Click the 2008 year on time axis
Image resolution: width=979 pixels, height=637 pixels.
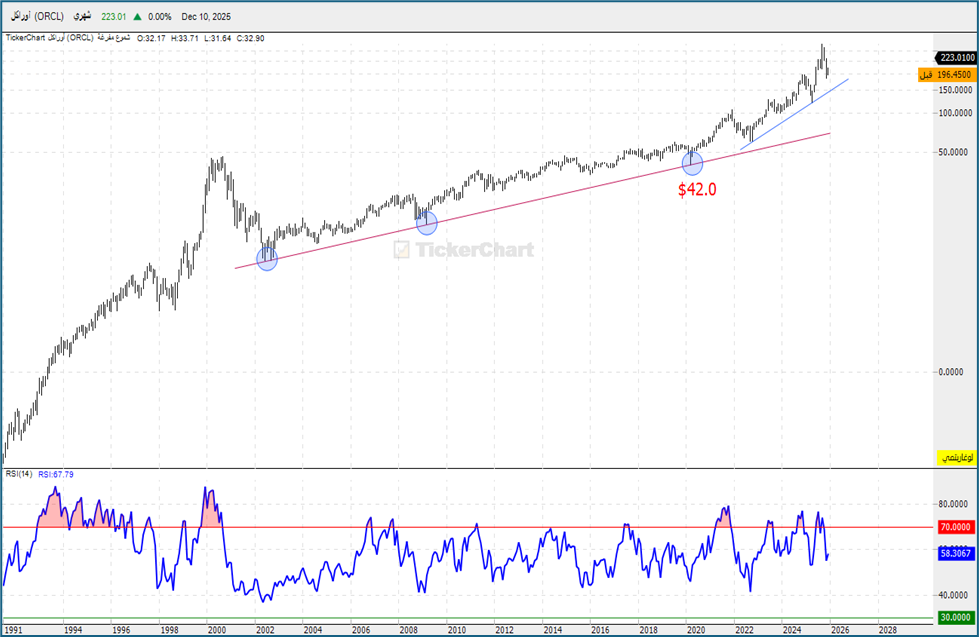click(408, 630)
